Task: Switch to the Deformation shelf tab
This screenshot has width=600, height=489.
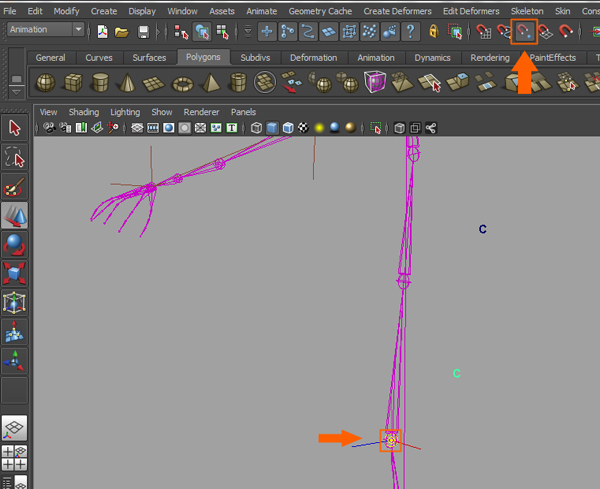Action: 313,58
